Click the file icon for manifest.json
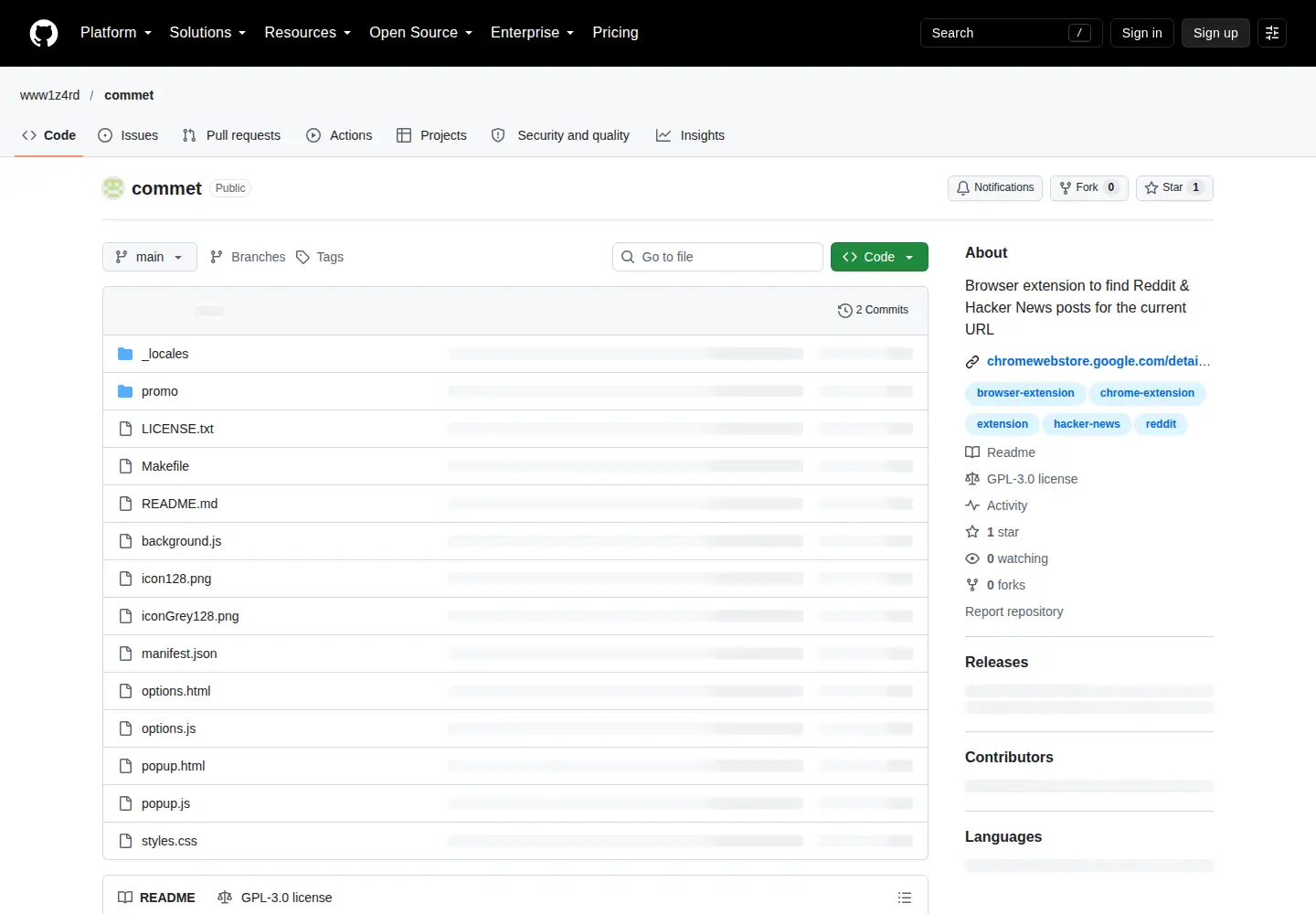 [125, 654]
